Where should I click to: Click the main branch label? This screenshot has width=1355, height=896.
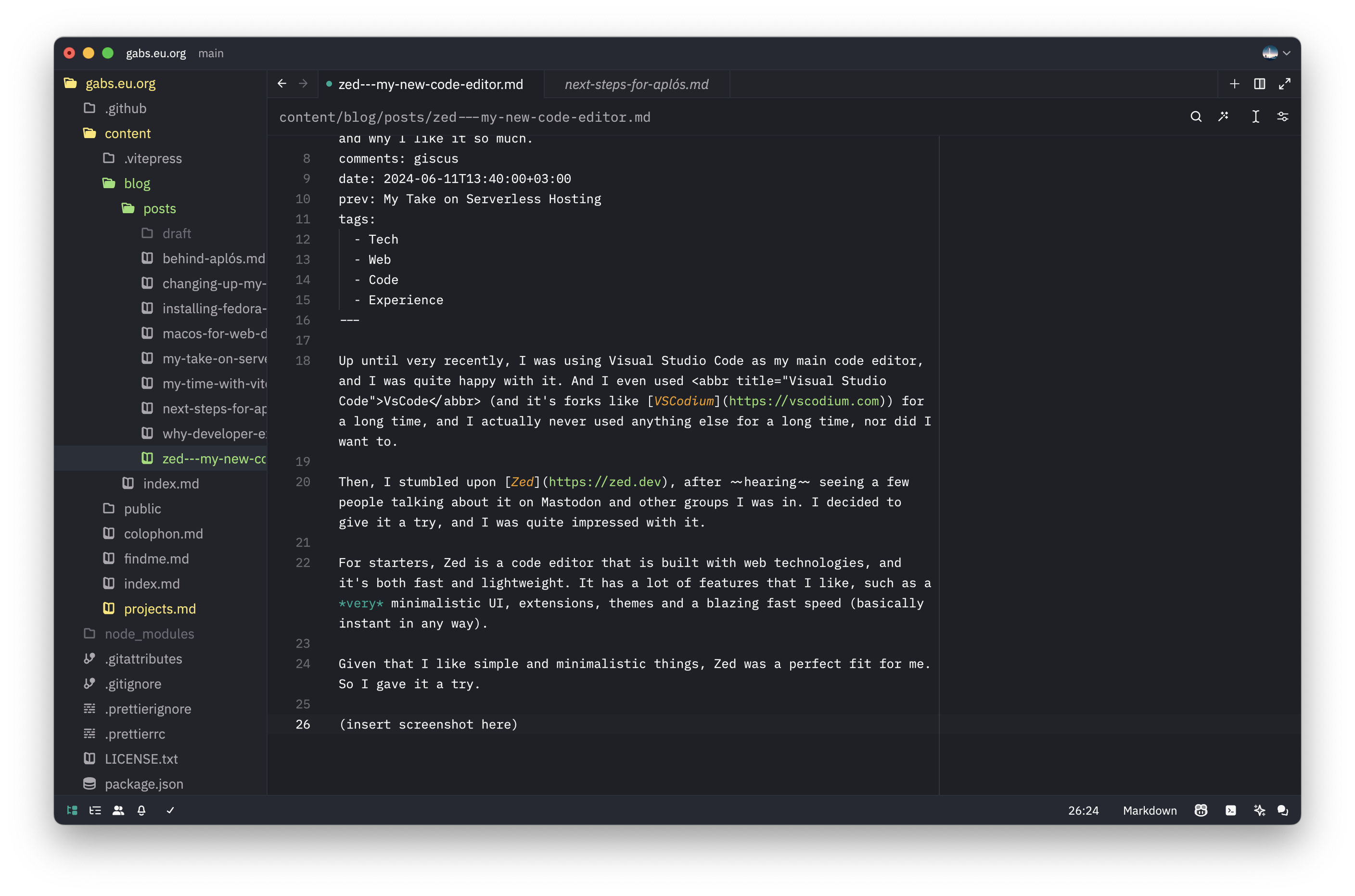(211, 53)
